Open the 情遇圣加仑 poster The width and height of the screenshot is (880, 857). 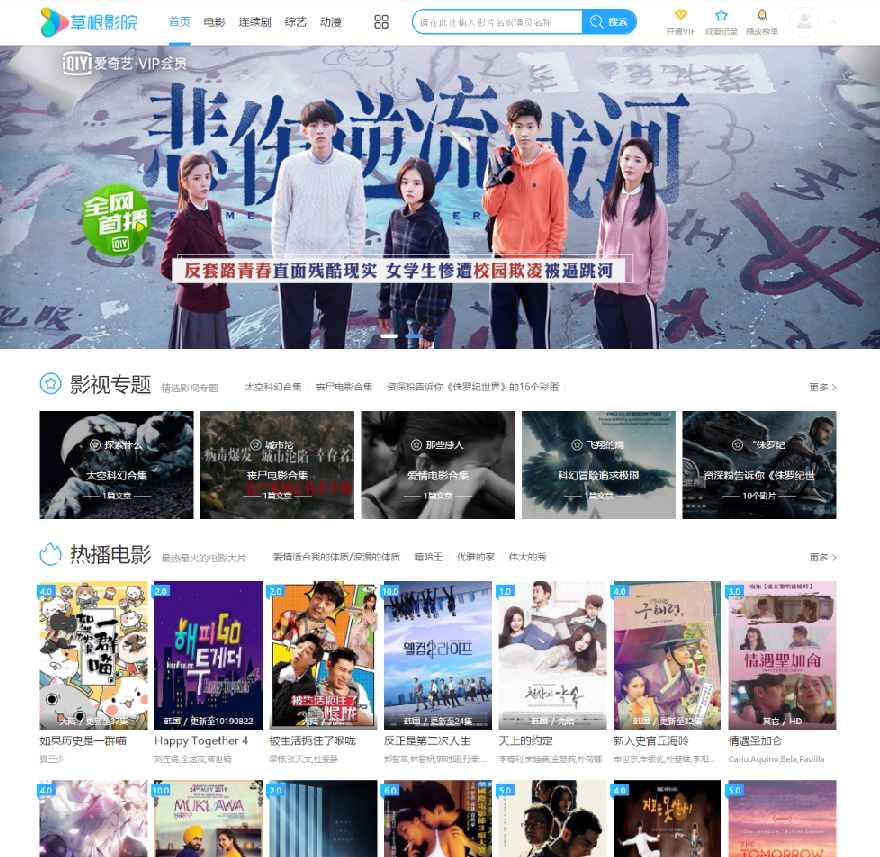[x=782, y=656]
